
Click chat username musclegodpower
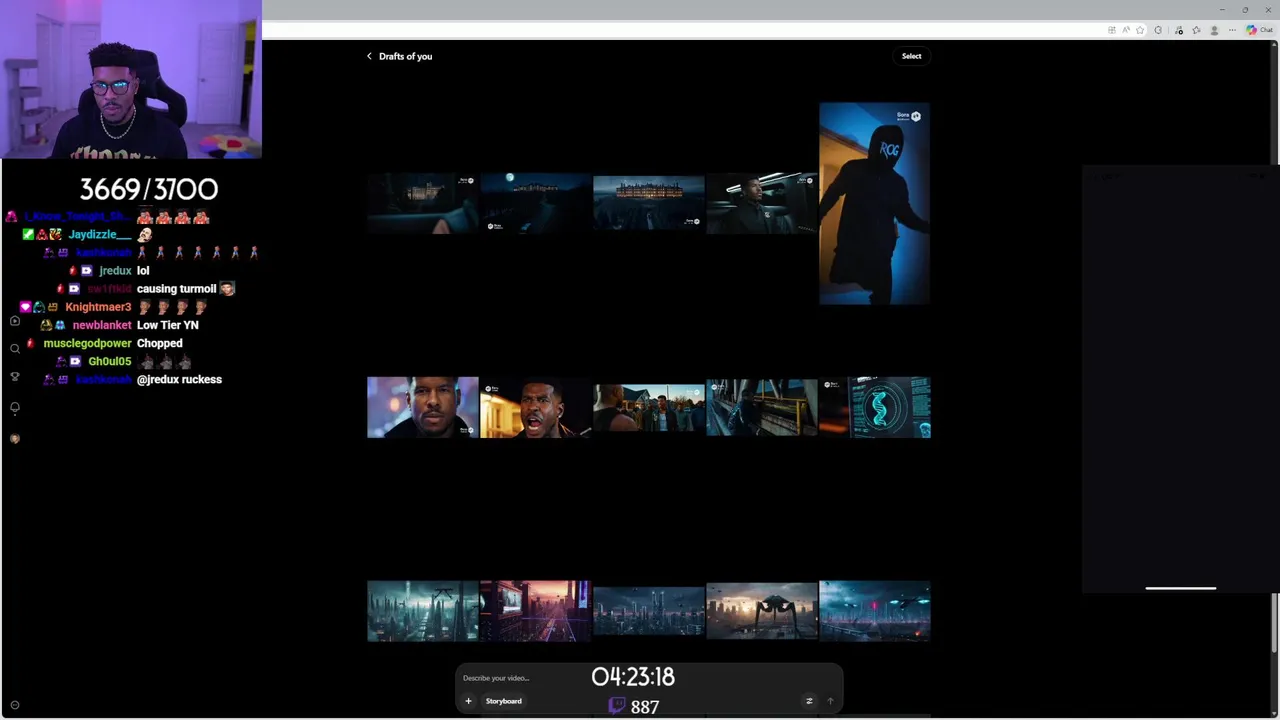(x=87, y=343)
